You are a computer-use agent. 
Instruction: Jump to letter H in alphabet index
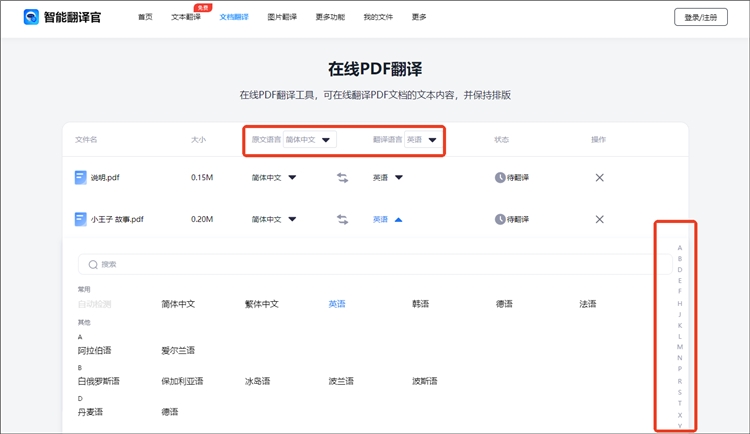[680, 303]
